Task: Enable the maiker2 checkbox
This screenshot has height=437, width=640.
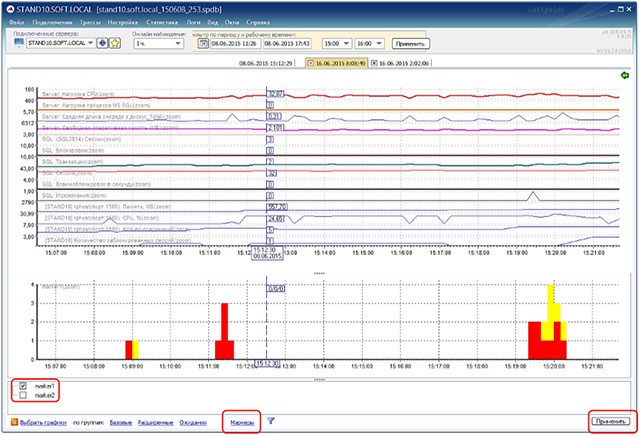Action: click(x=23, y=396)
